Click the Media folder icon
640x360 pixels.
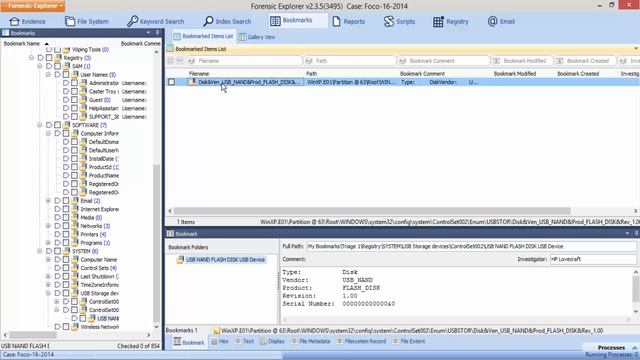(75, 218)
